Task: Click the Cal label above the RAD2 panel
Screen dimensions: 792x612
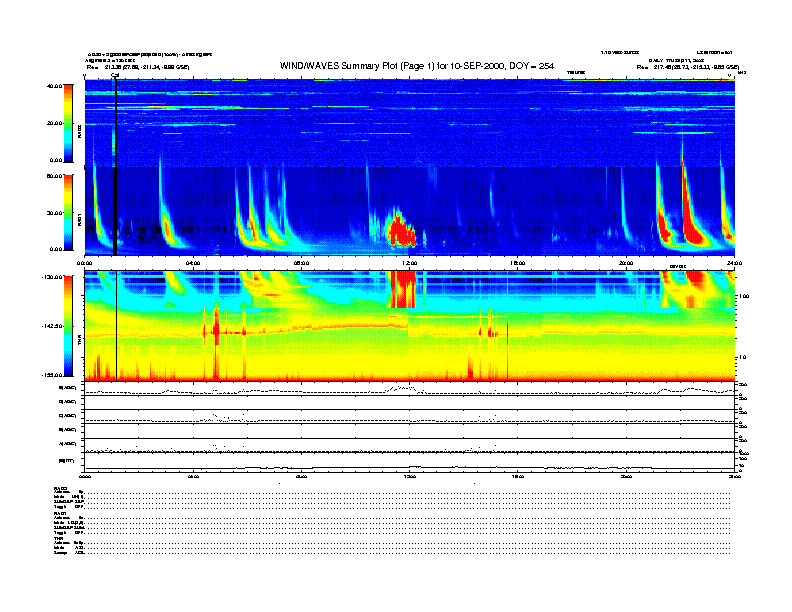Action: (x=115, y=76)
